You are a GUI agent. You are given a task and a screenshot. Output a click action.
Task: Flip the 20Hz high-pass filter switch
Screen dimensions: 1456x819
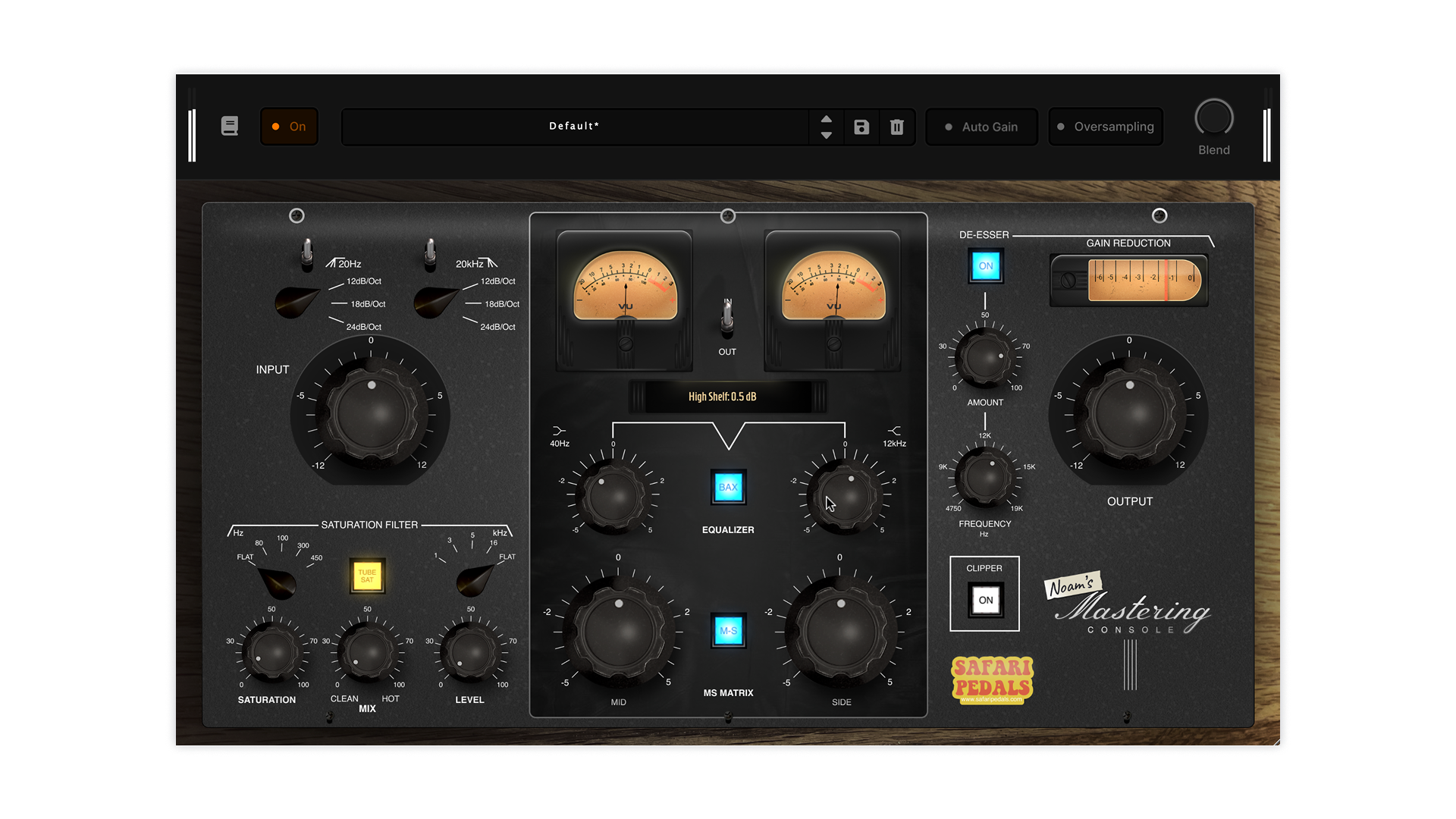pyautogui.click(x=307, y=254)
